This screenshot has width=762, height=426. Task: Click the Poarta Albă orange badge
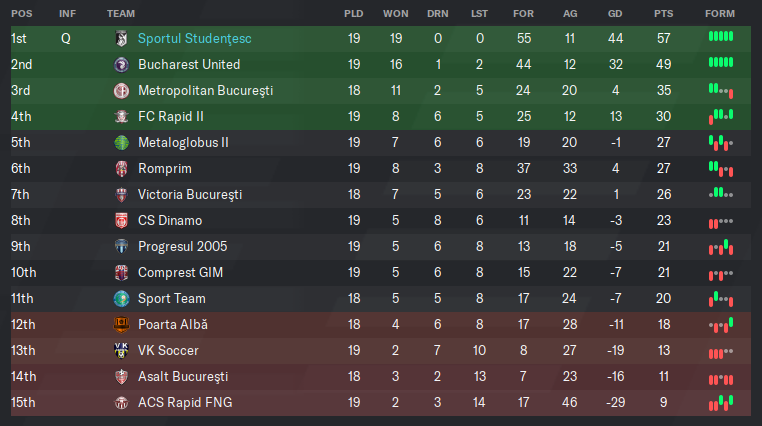(121, 324)
